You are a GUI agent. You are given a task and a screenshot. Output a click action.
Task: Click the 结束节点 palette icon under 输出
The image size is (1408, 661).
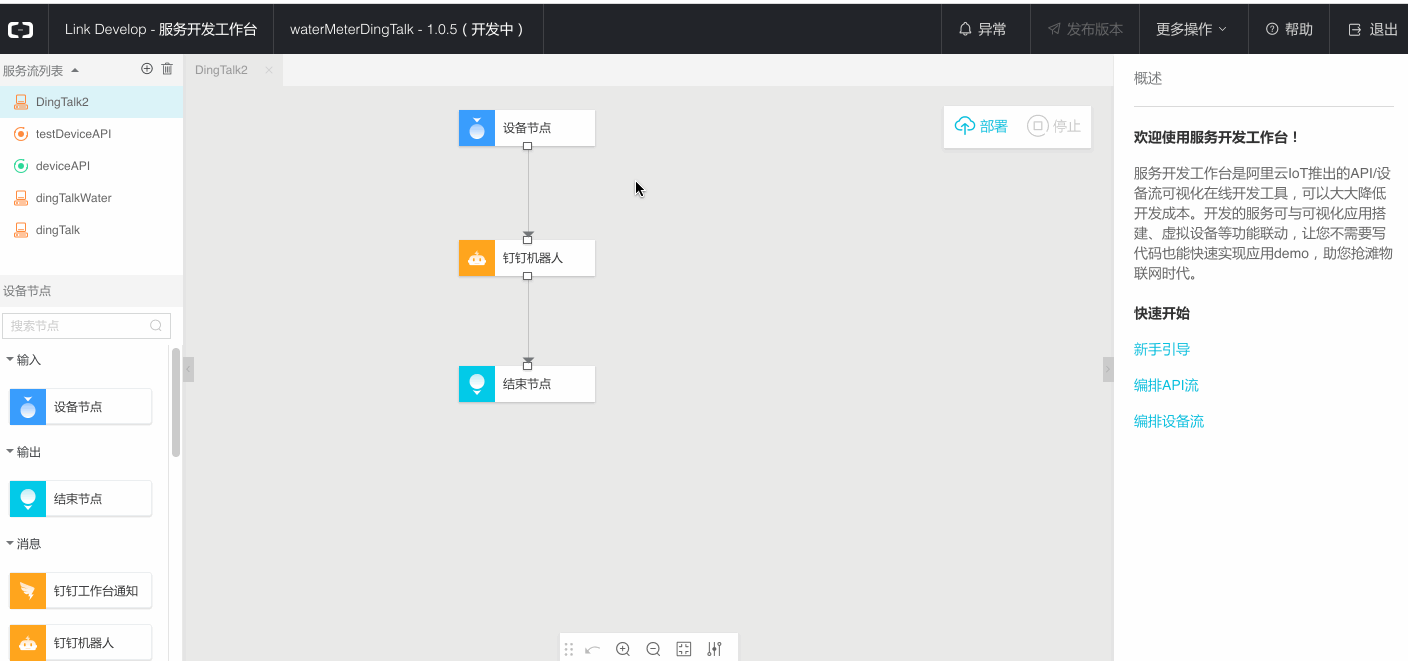28,499
